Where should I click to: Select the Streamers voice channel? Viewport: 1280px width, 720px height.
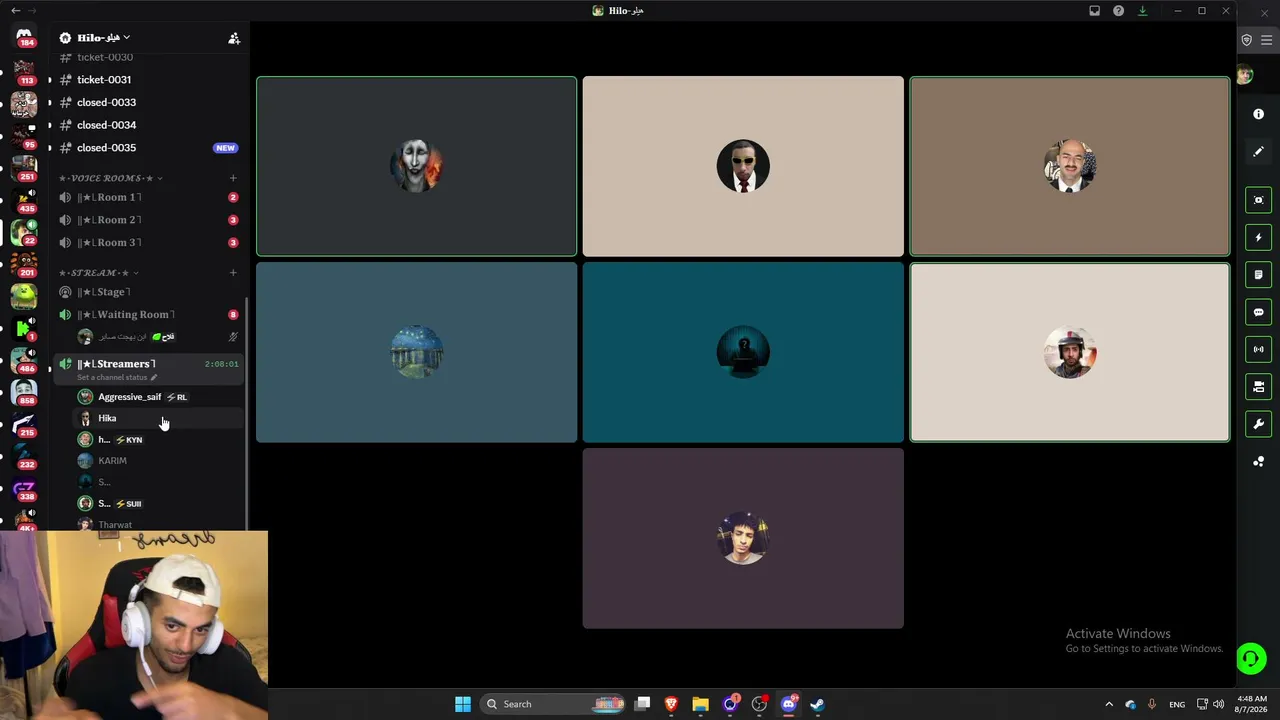point(148,364)
